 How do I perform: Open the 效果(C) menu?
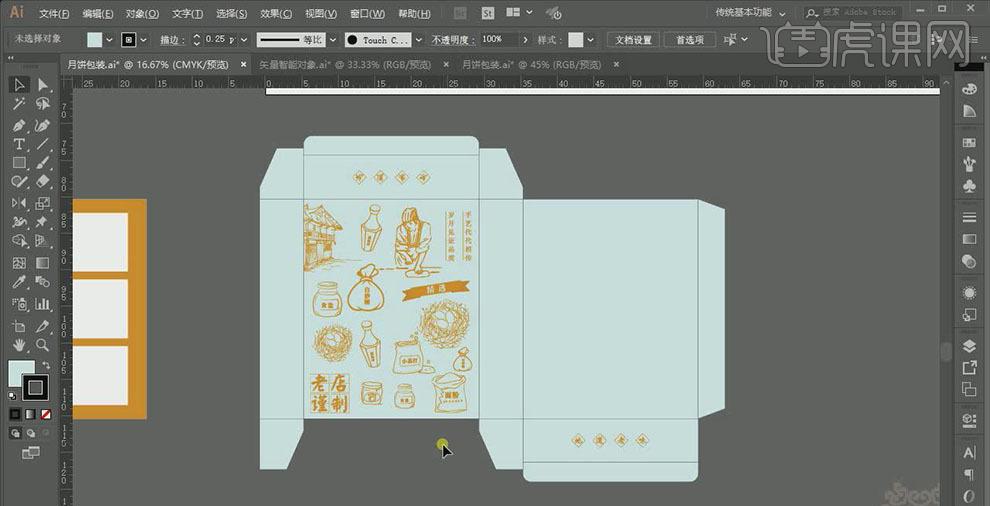point(276,13)
